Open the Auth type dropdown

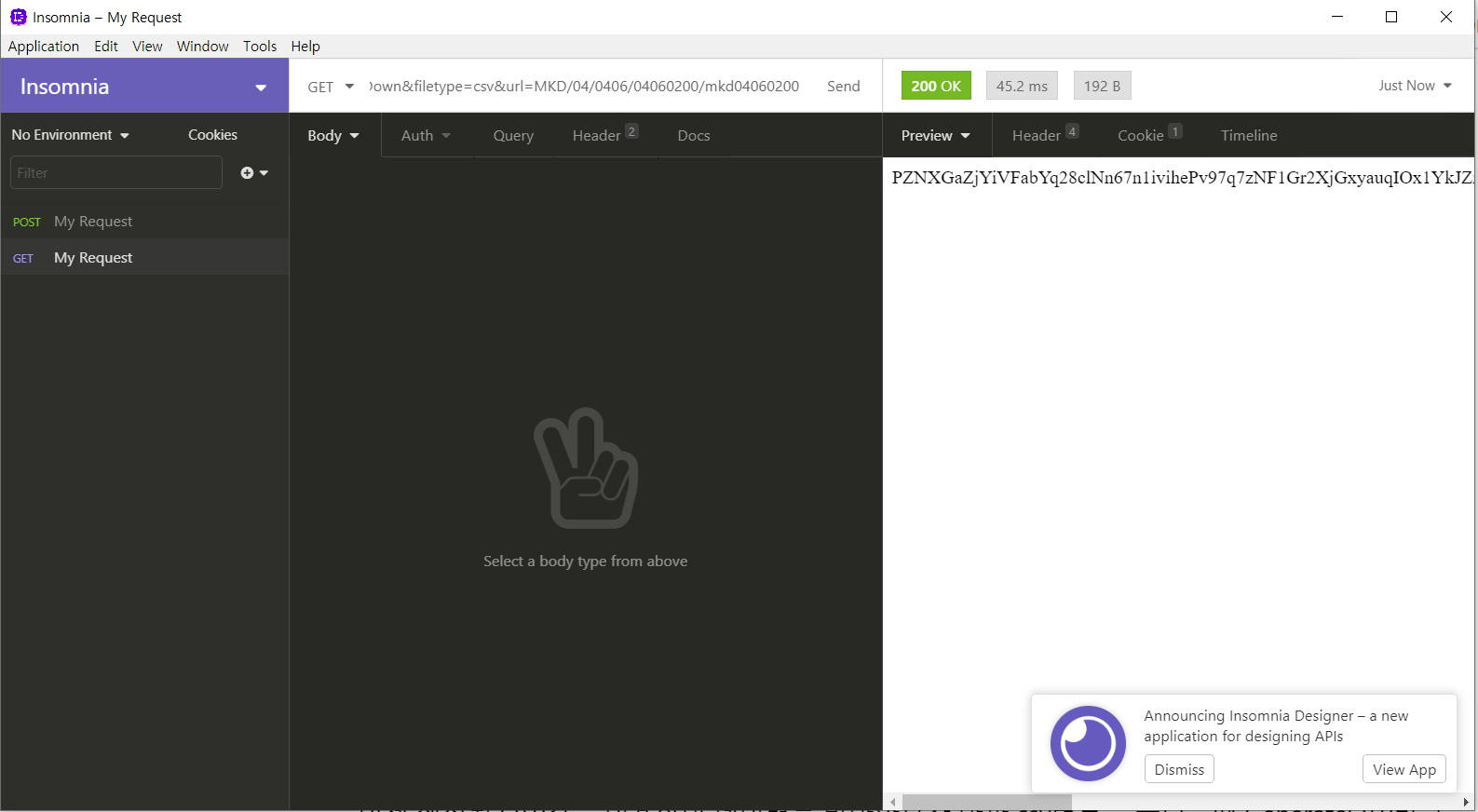426,136
